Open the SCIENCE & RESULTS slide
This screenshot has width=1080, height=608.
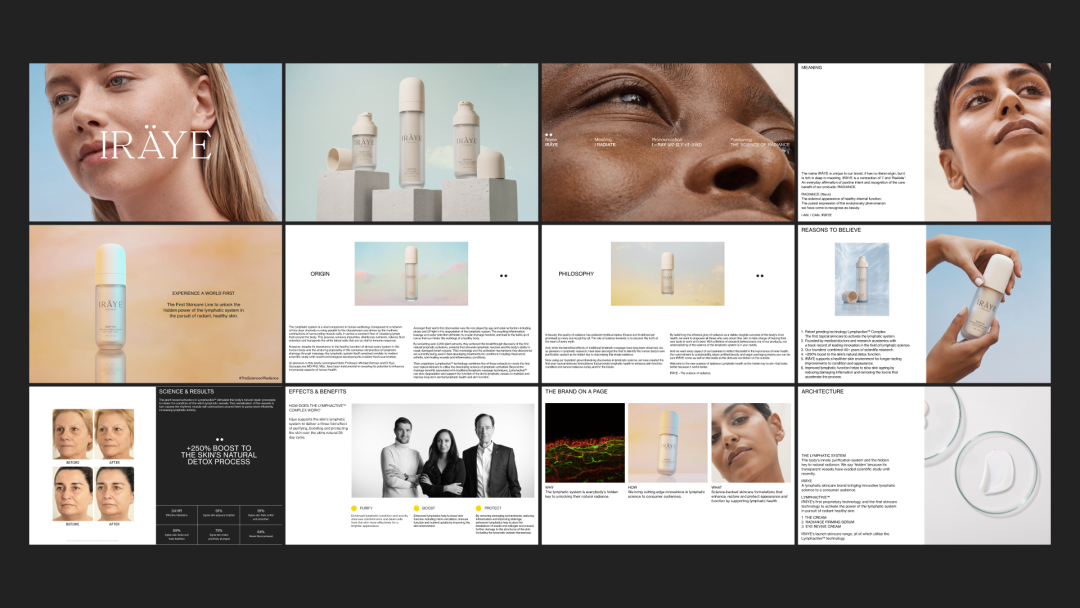(156, 465)
